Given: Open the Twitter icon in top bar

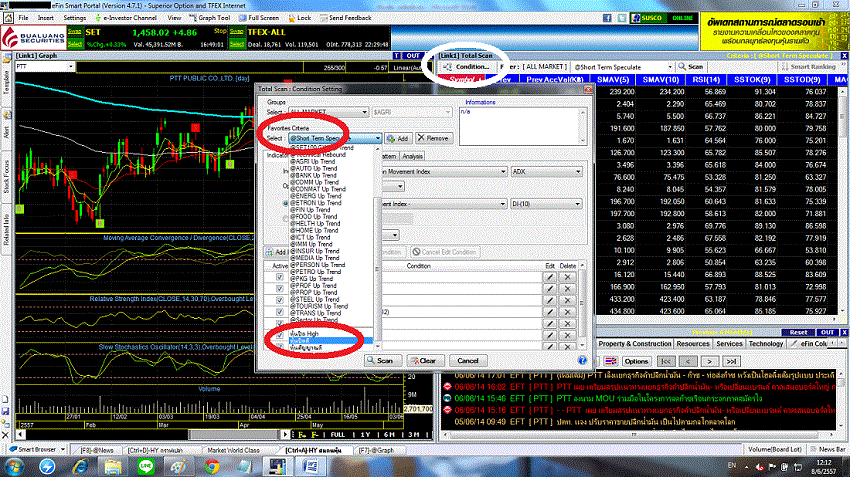Looking at the screenshot, I should click(622, 18).
